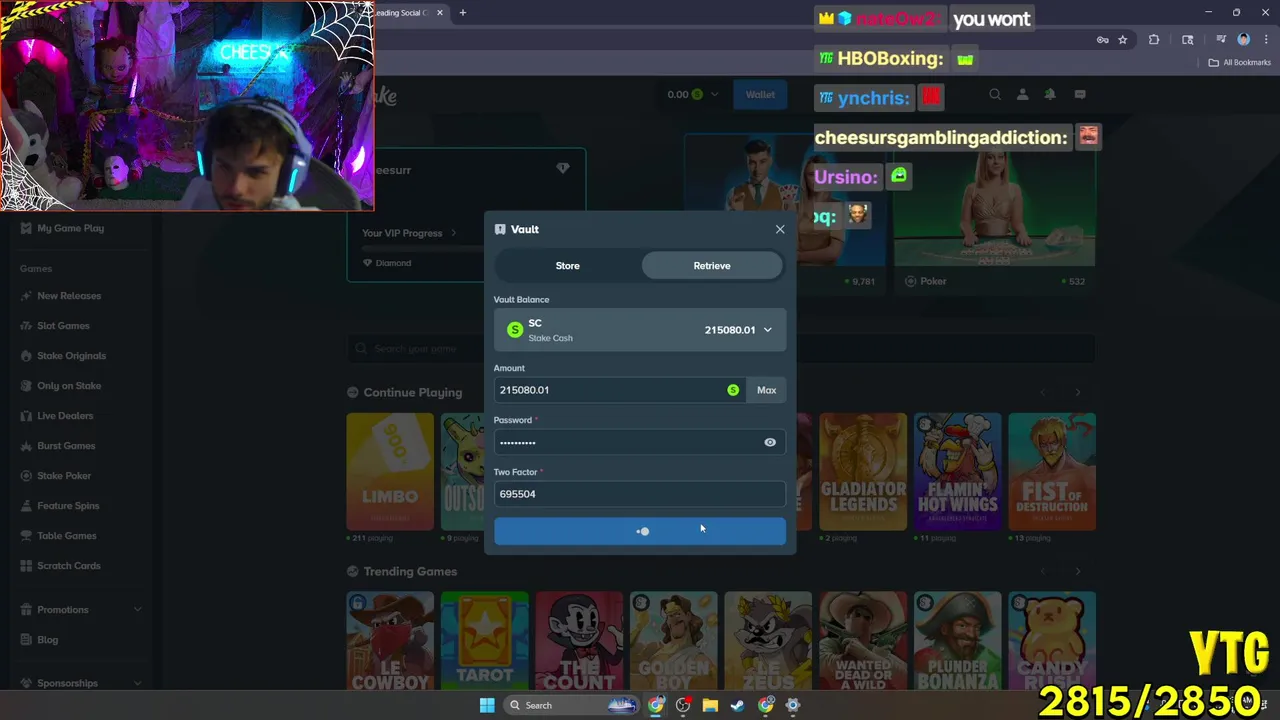The height and width of the screenshot is (720, 1280).
Task: Open the site search magnifier icon
Action: tap(995, 95)
